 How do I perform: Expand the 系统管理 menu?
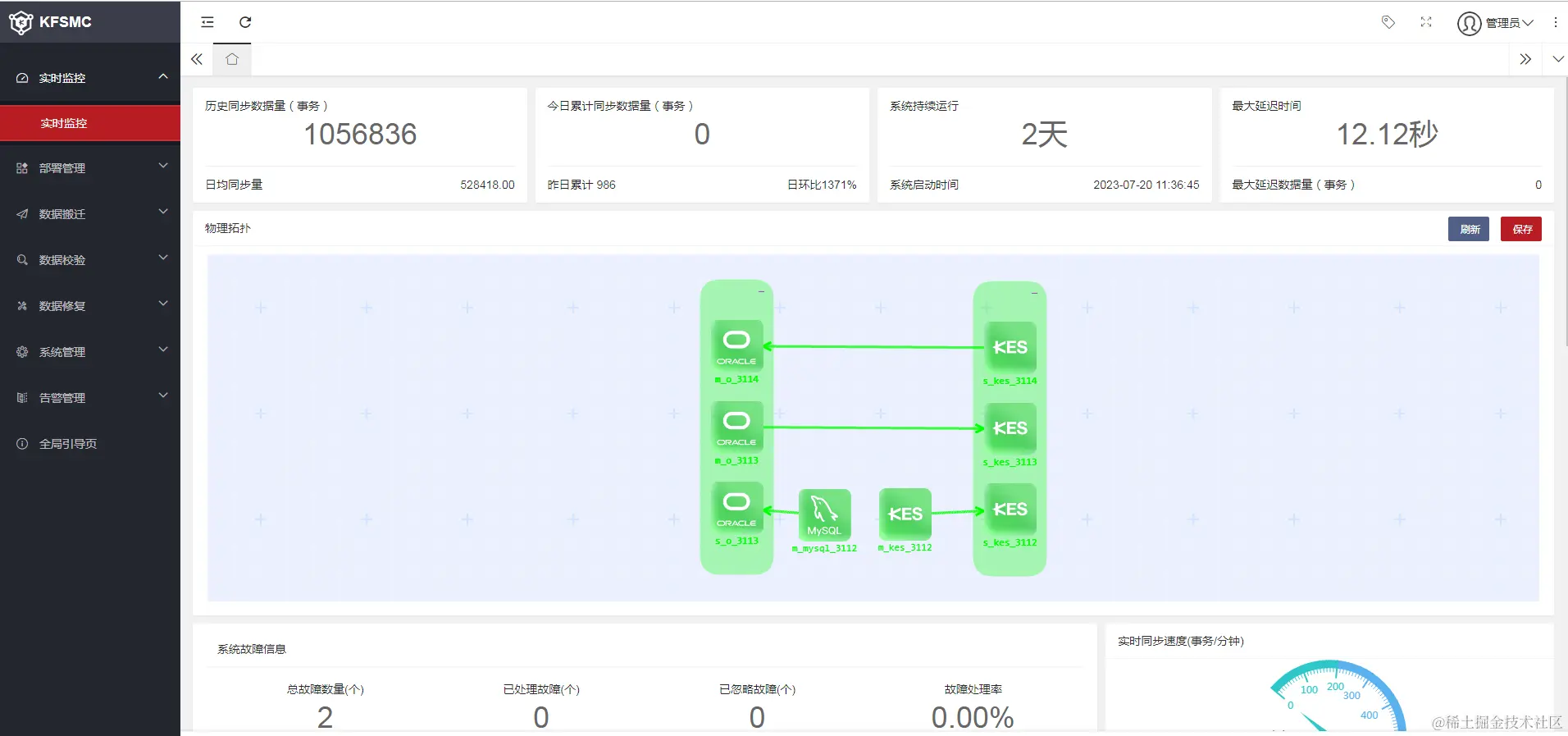point(90,352)
